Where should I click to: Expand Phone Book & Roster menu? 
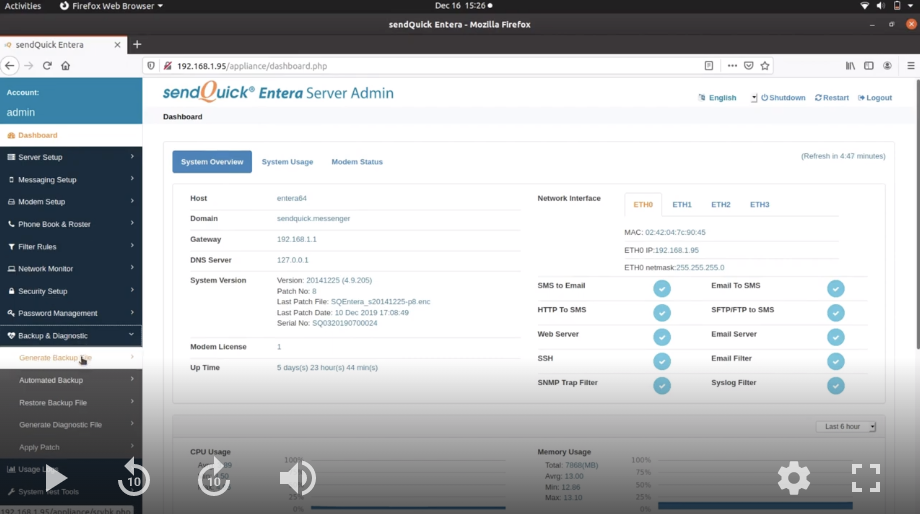[70, 224]
